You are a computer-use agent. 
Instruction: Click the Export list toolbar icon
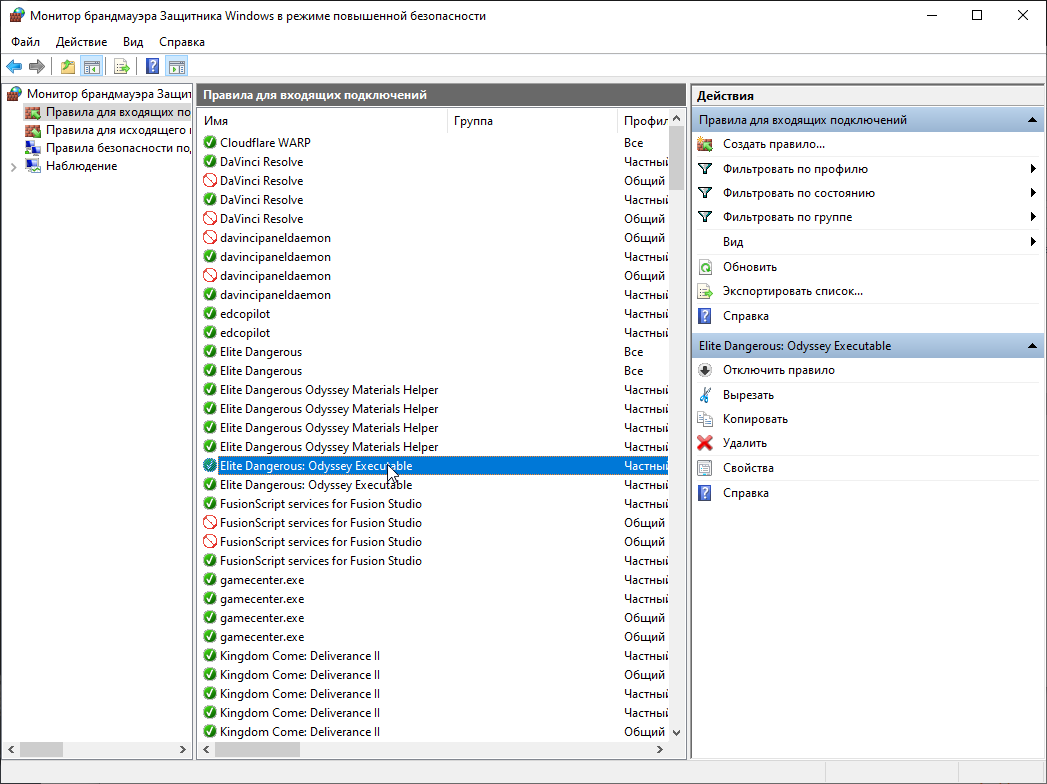click(122, 66)
